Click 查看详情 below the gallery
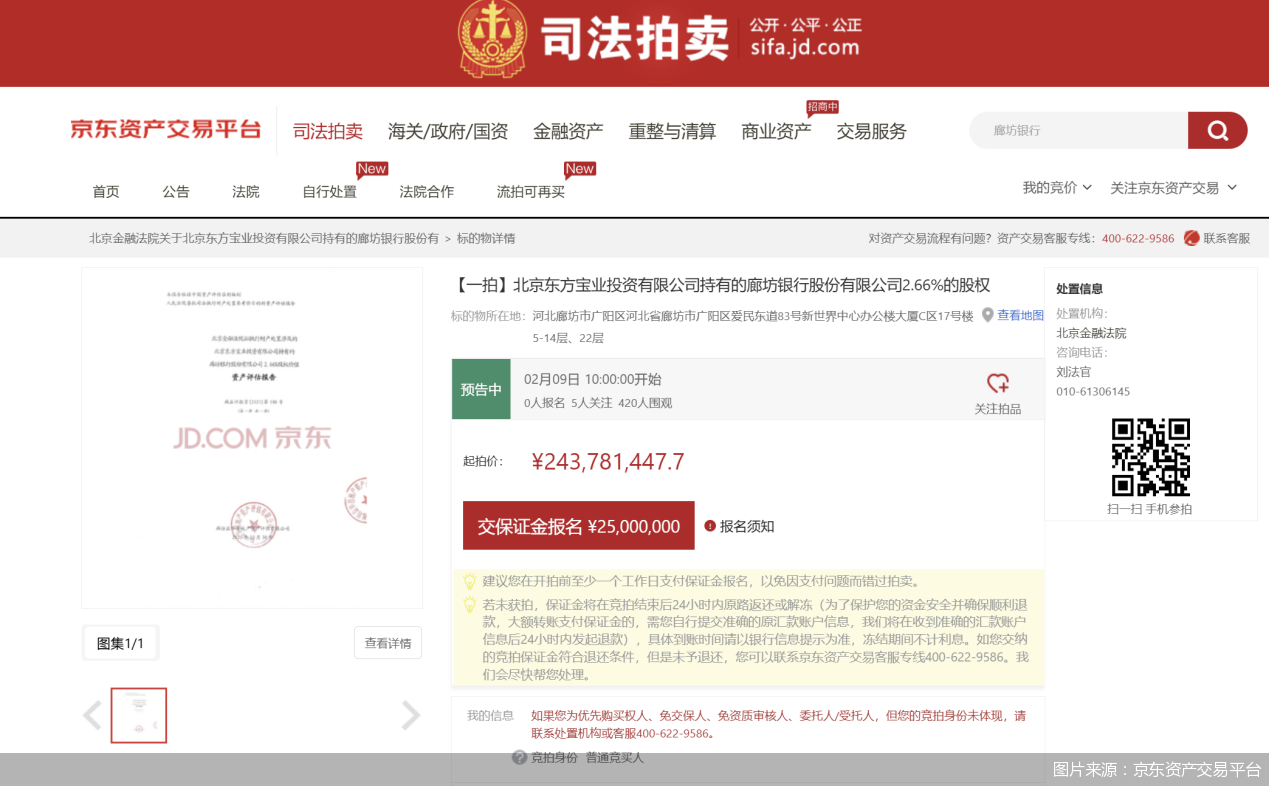Screen dimensions: 1269x786 coord(387,643)
